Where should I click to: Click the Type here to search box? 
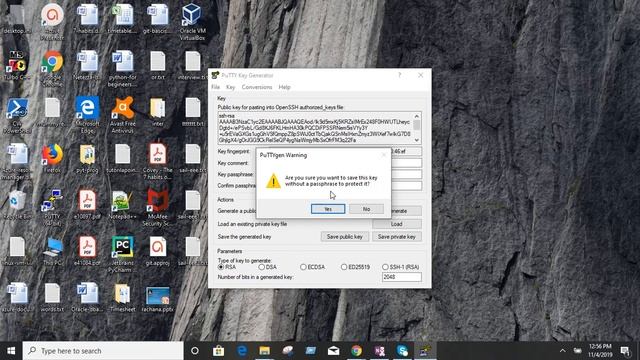tap(103, 351)
